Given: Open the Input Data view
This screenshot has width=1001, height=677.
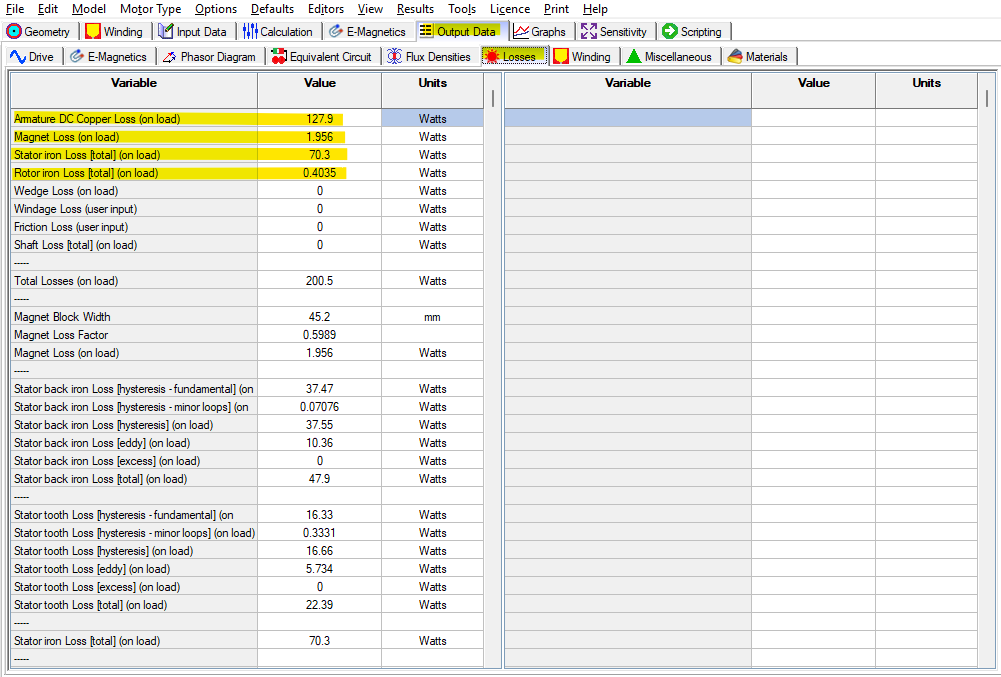Looking at the screenshot, I should point(194,31).
